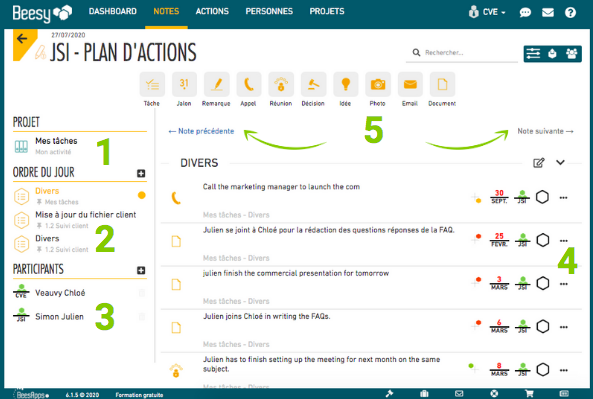Open the ACTIONS tab

(x=212, y=11)
